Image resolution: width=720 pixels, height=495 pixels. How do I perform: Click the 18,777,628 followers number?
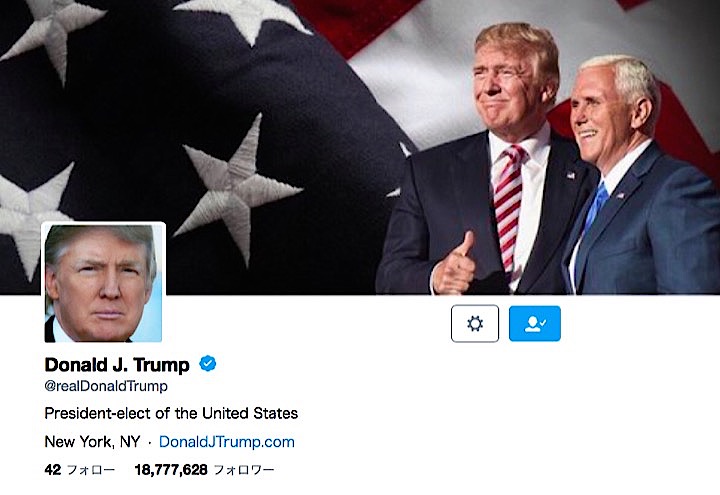[171, 470]
